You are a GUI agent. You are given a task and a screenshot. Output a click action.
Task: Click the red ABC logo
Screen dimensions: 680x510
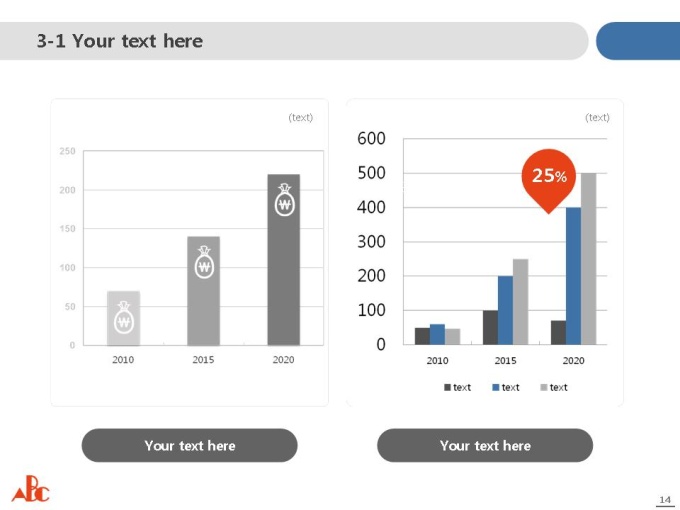(30, 489)
